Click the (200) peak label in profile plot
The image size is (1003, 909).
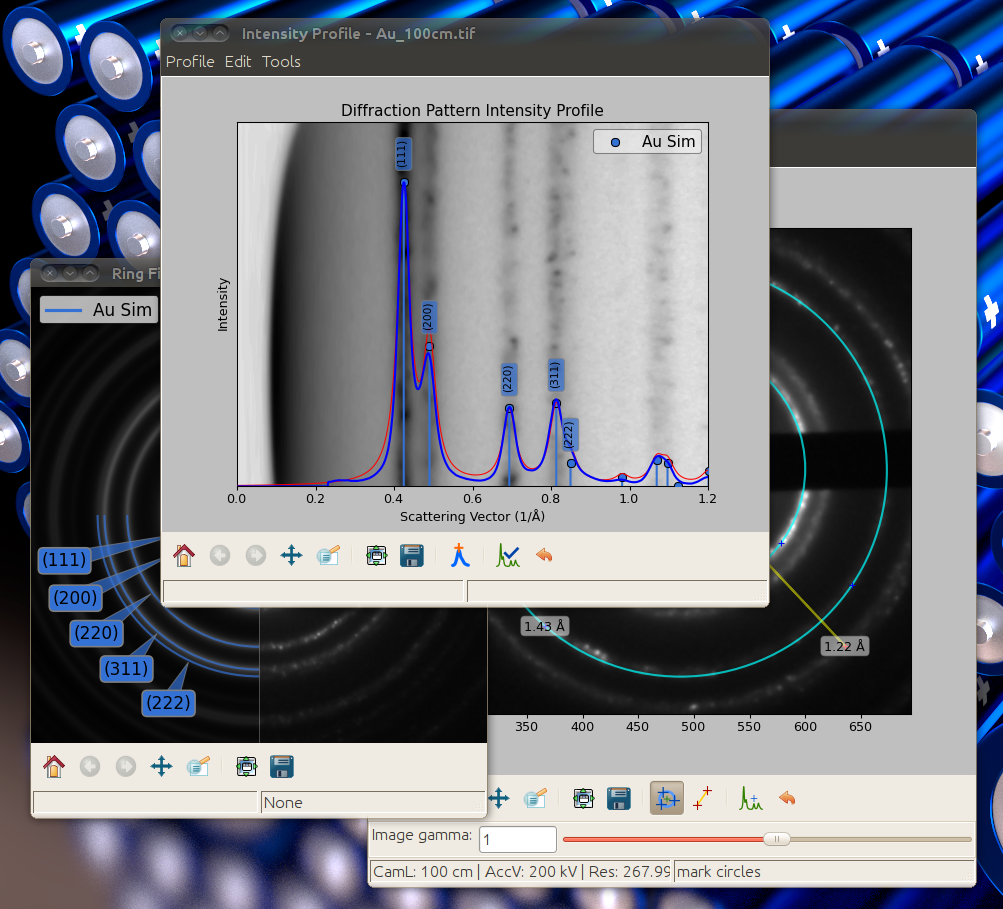click(428, 317)
